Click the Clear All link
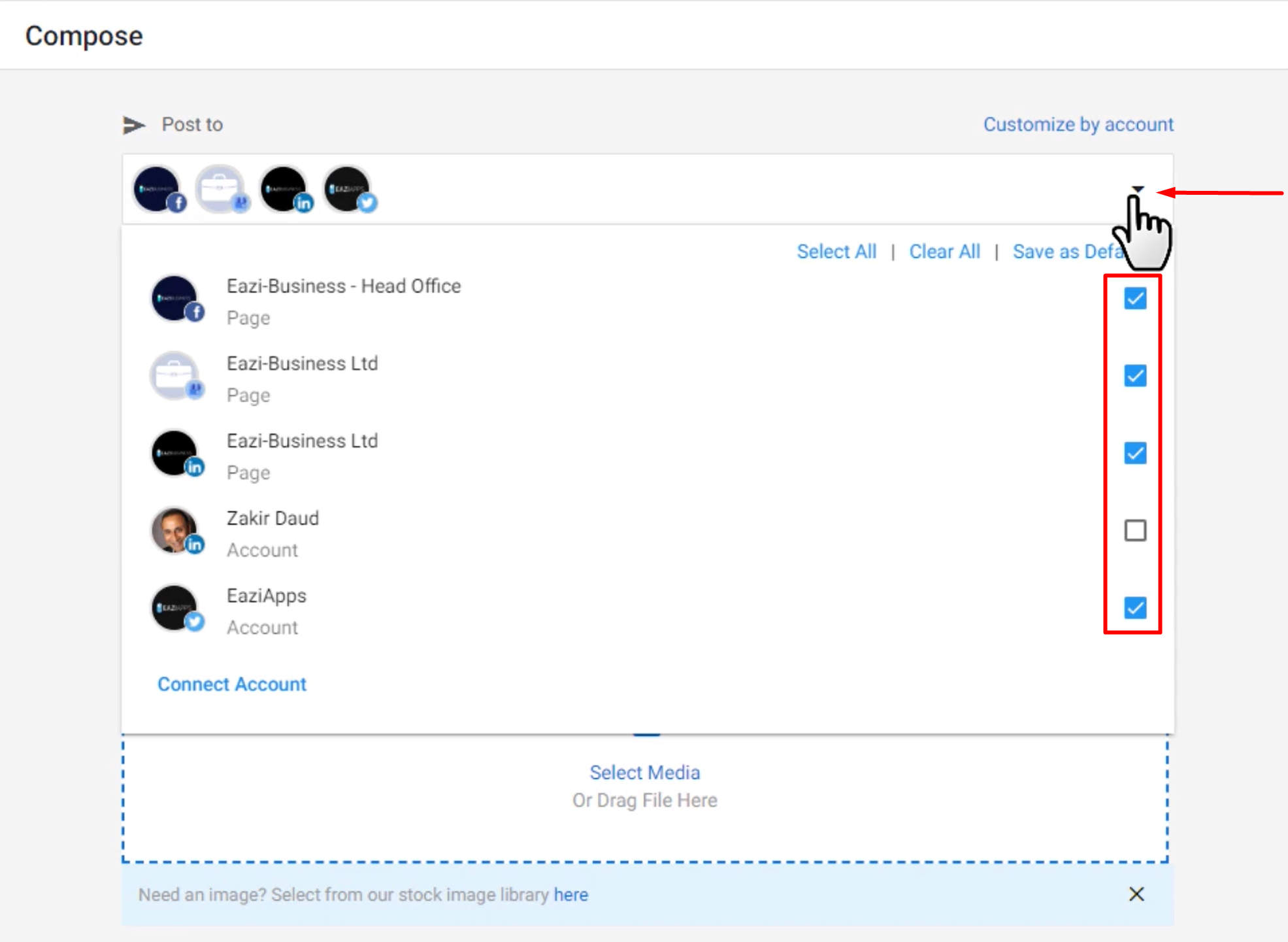This screenshot has width=1288, height=942. tap(944, 252)
